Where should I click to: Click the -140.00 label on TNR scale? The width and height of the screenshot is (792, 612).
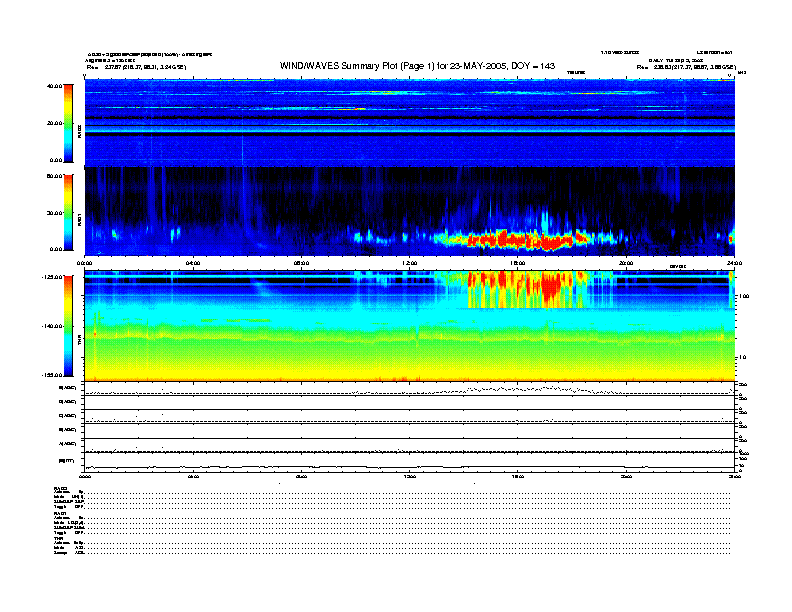53,326
